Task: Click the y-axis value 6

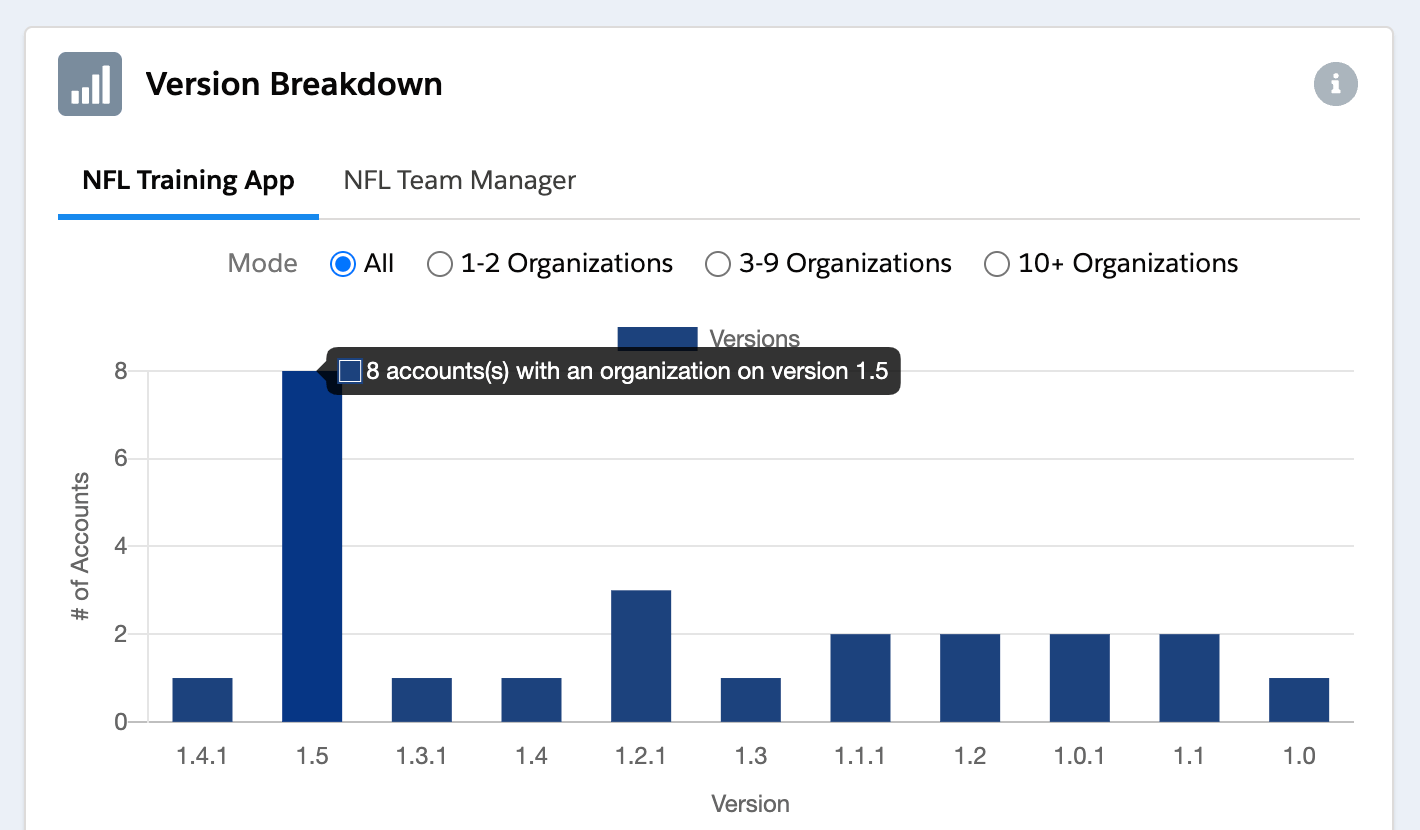Action: pyautogui.click(x=121, y=459)
